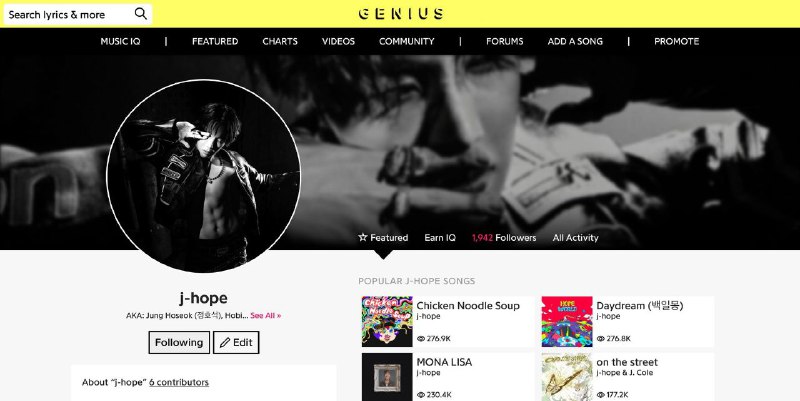800x401 pixels.
Task: Click the Genius logo
Action: pos(401,14)
